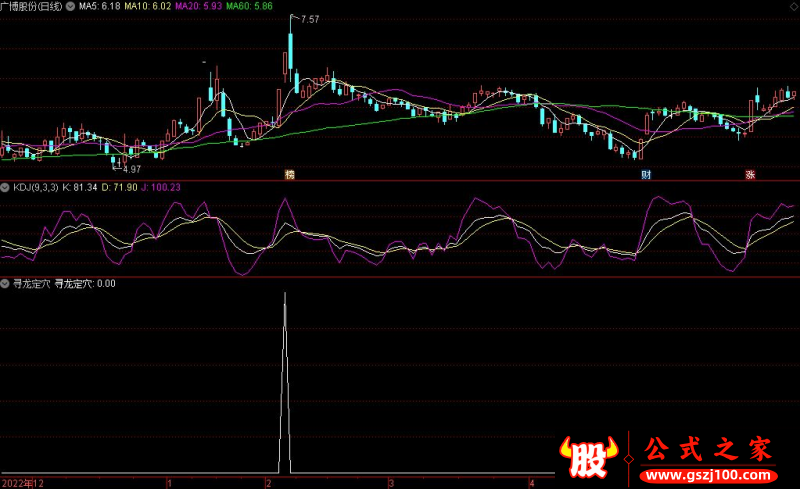Click the round arrow icon before KDJ(9,3,3)
Image resolution: width=800 pixels, height=489 pixels.
click(5, 187)
